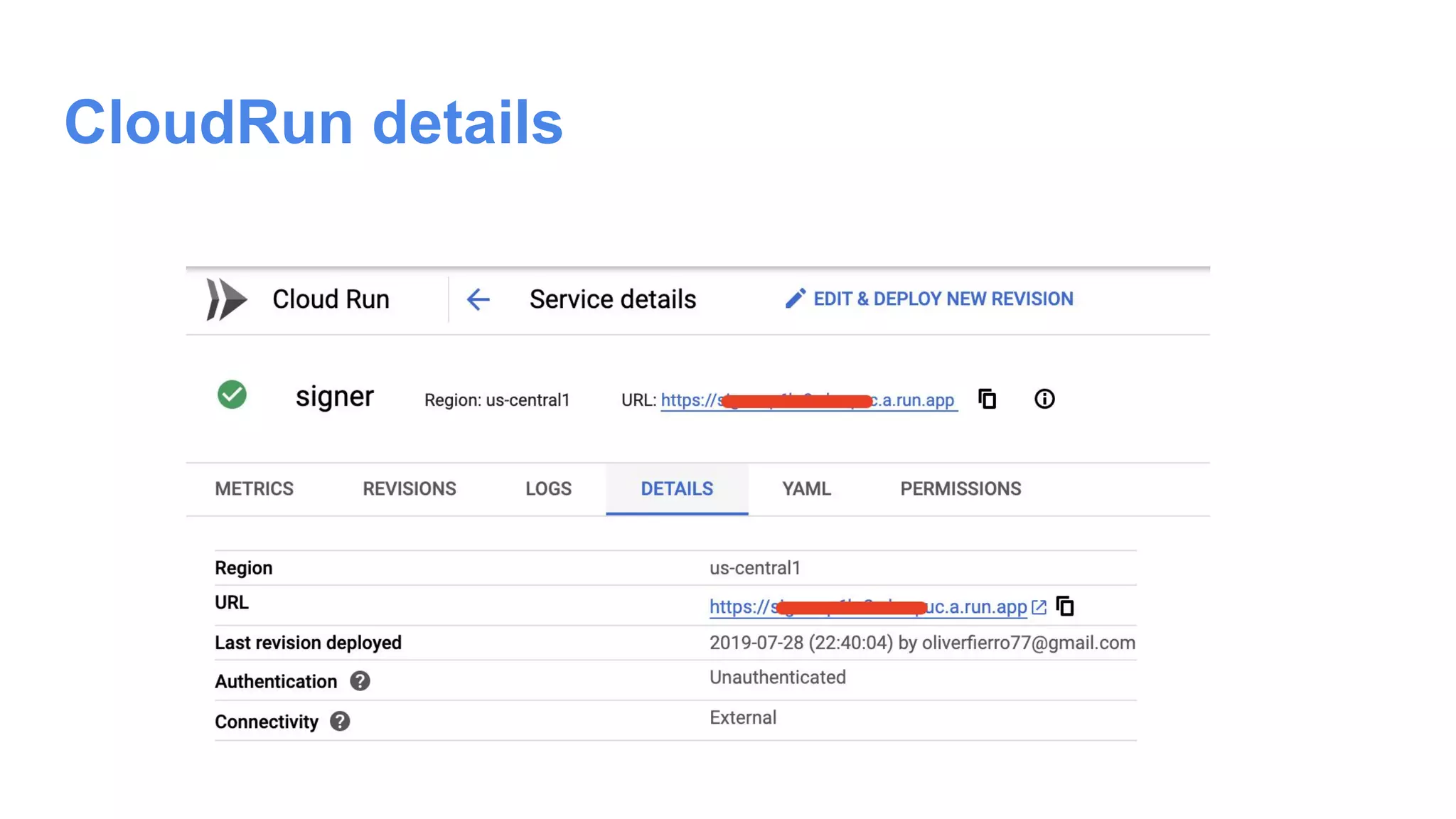This screenshot has height=819, width=1456.
Task: Open the Revisions tab
Action: [x=409, y=489]
